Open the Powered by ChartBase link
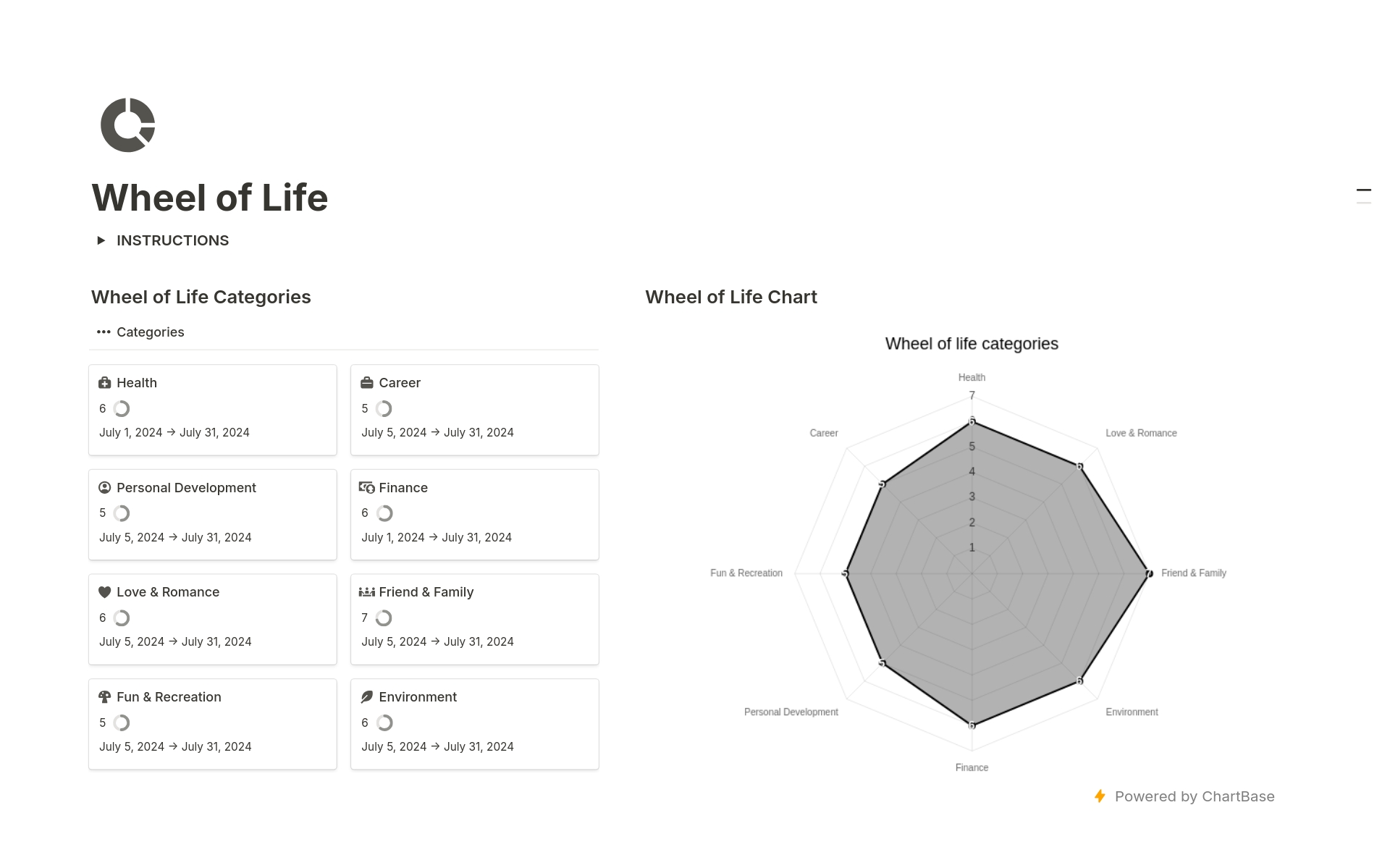1390x868 pixels. pos(1194,796)
